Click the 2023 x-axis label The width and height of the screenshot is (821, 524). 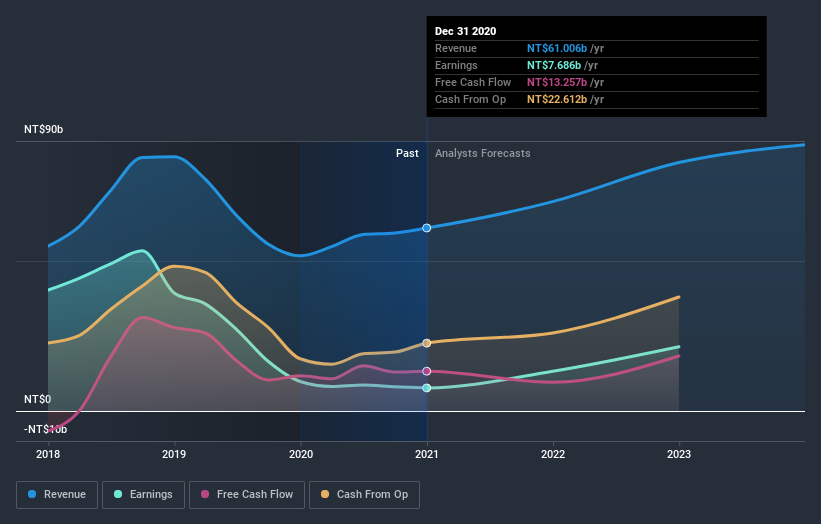click(x=679, y=454)
